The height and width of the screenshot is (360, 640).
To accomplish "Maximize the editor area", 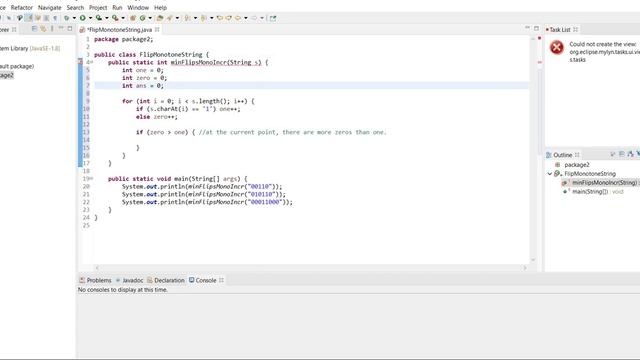I will point(536,29).
